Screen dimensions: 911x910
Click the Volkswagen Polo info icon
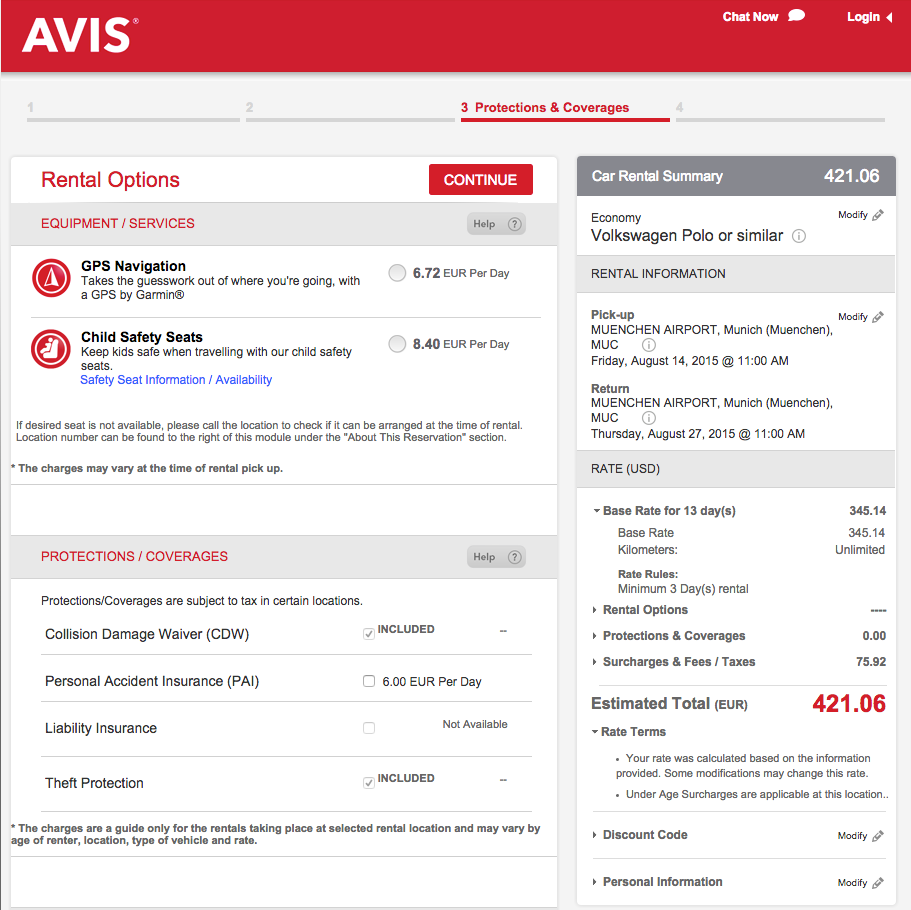pos(799,236)
